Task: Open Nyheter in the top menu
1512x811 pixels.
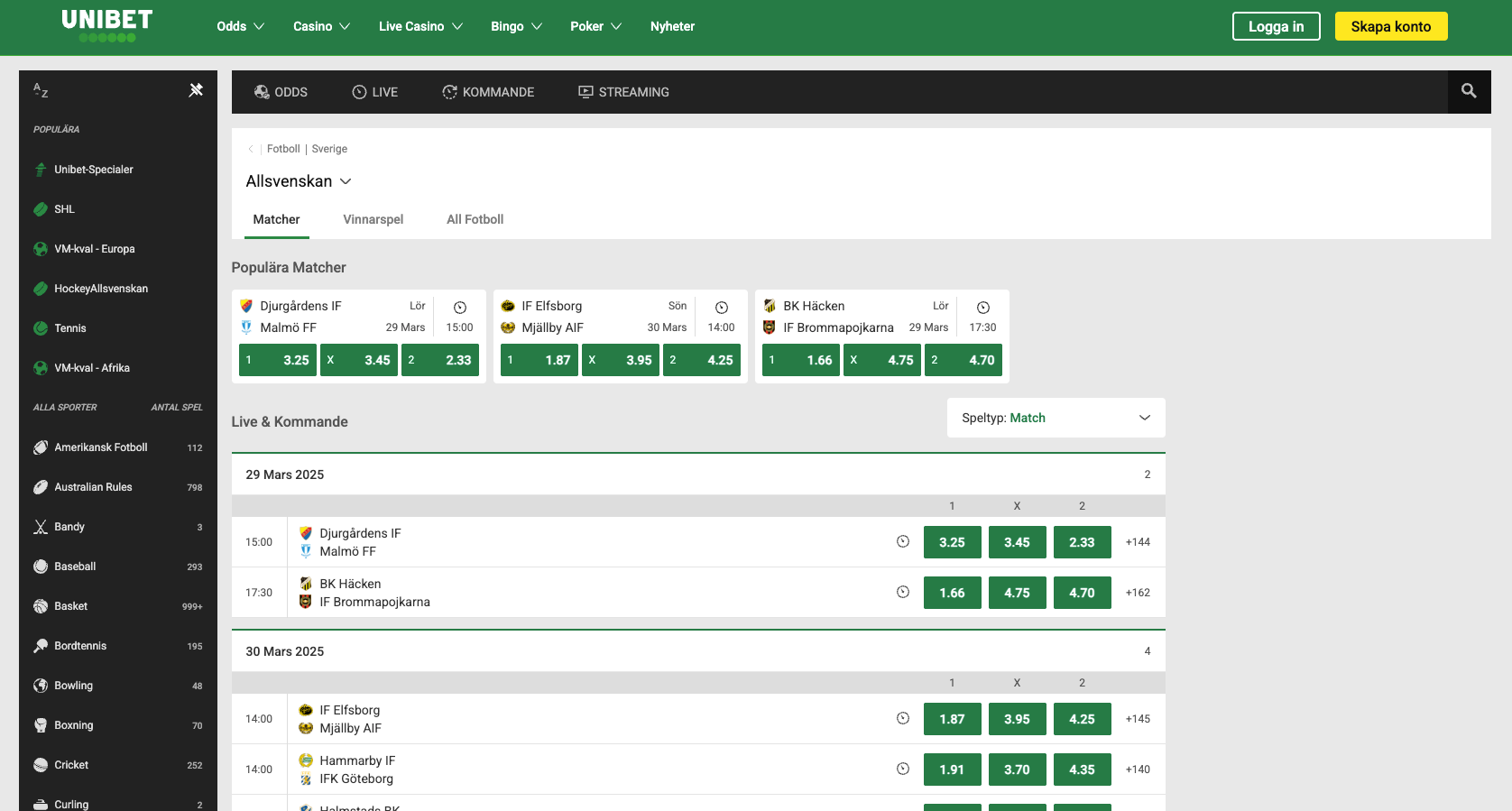Action: (x=672, y=26)
